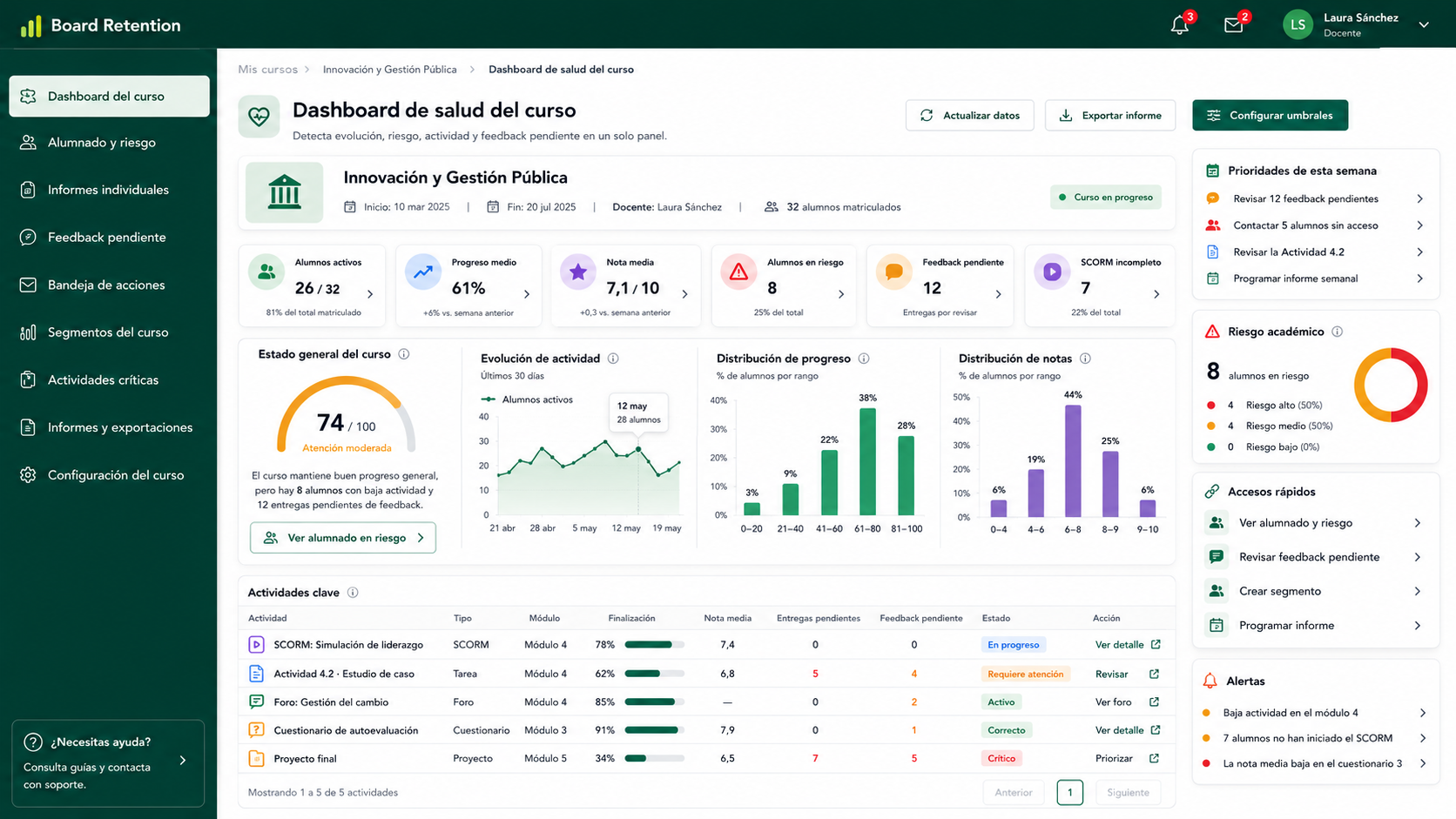Viewport: 1456px width, 819px height.
Task: Open Ver alumnado y riesgo quick access
Action: (1315, 523)
